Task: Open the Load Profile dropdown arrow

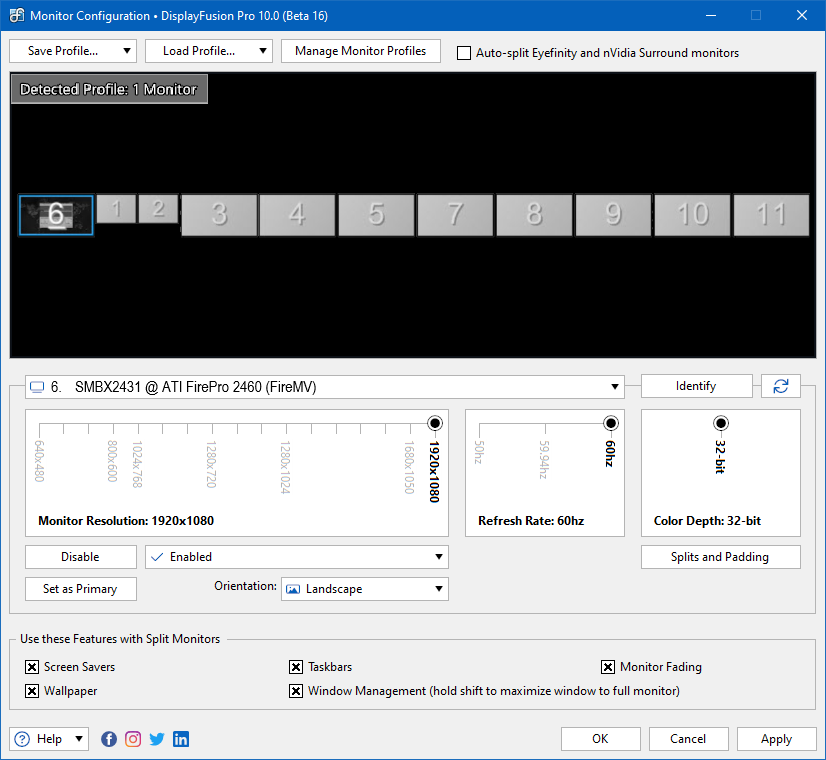Action: tap(262, 51)
